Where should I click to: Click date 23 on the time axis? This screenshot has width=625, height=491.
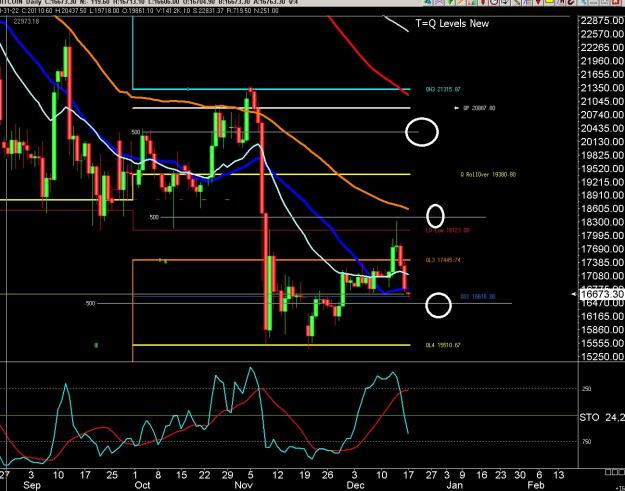(501, 475)
